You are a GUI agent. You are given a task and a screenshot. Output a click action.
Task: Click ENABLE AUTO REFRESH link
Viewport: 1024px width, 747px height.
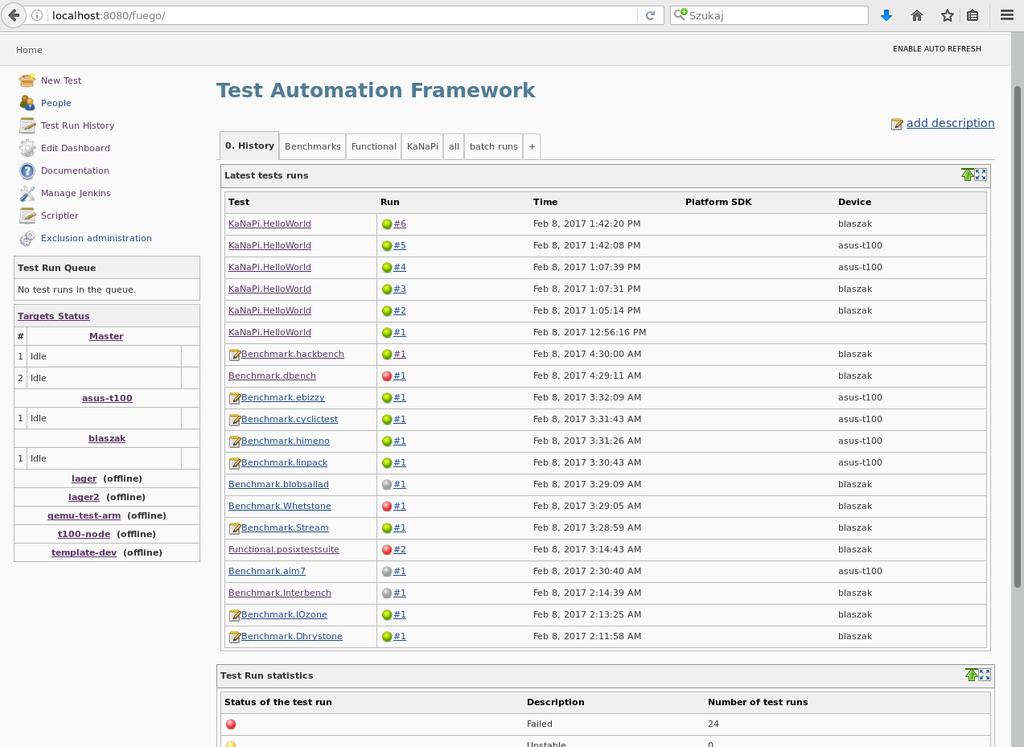tap(936, 49)
